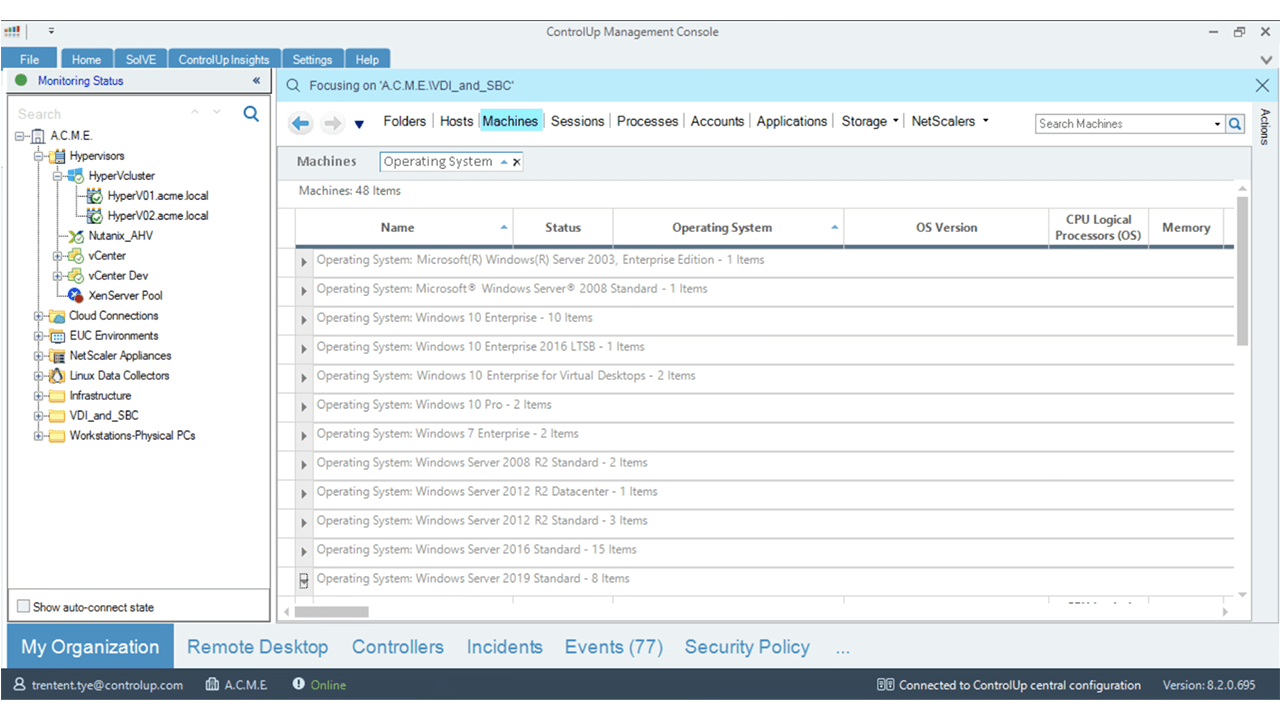The image size is (1280, 720).
Task: Click the XenServer Pool icon
Action: click(x=74, y=295)
